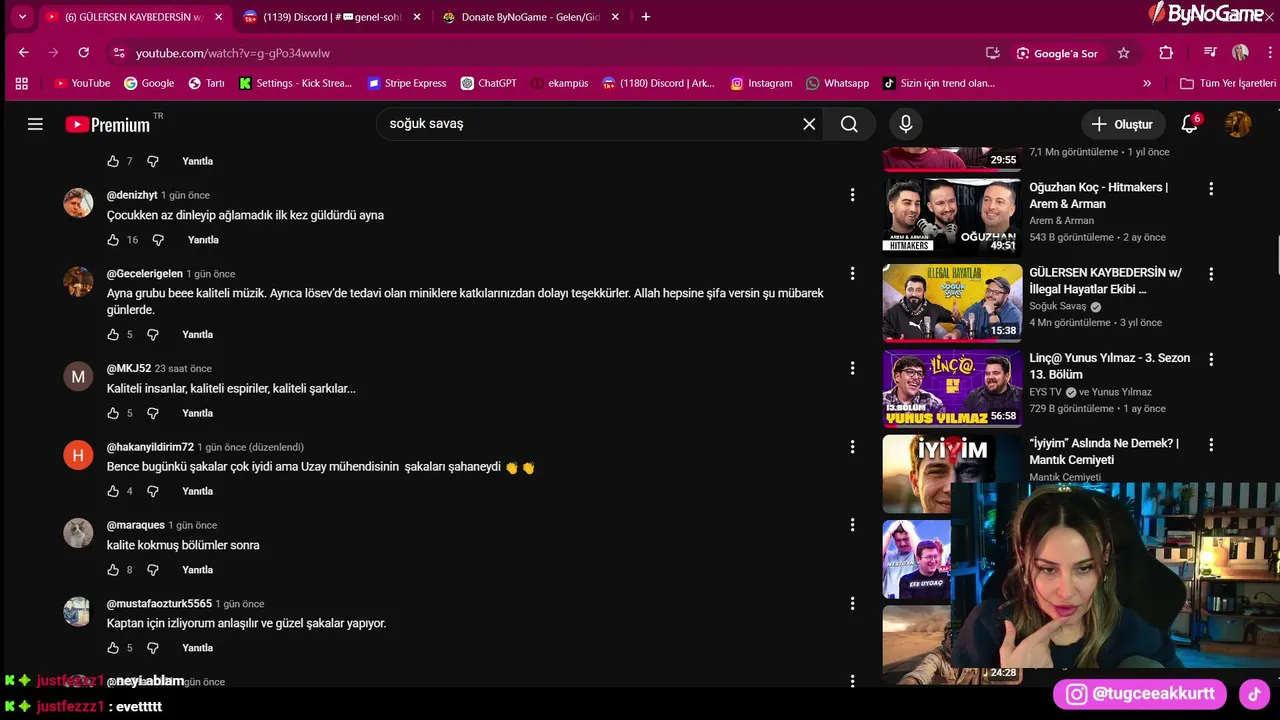The image size is (1280, 720).
Task: Open the Soğuk Savaş channel name
Action: [1057, 306]
